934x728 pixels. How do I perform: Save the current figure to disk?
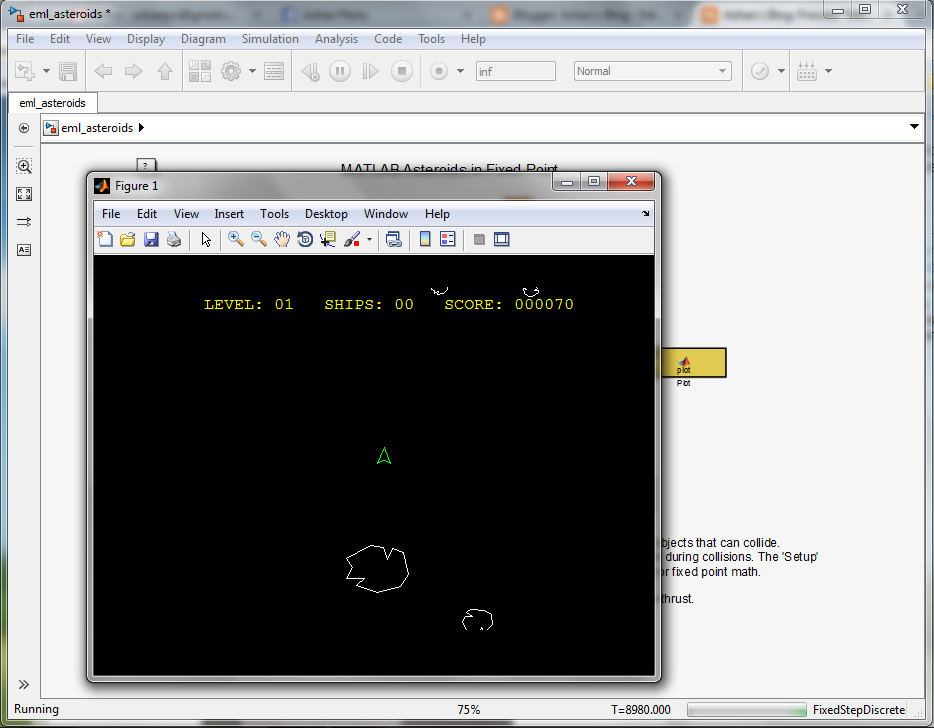(x=151, y=239)
